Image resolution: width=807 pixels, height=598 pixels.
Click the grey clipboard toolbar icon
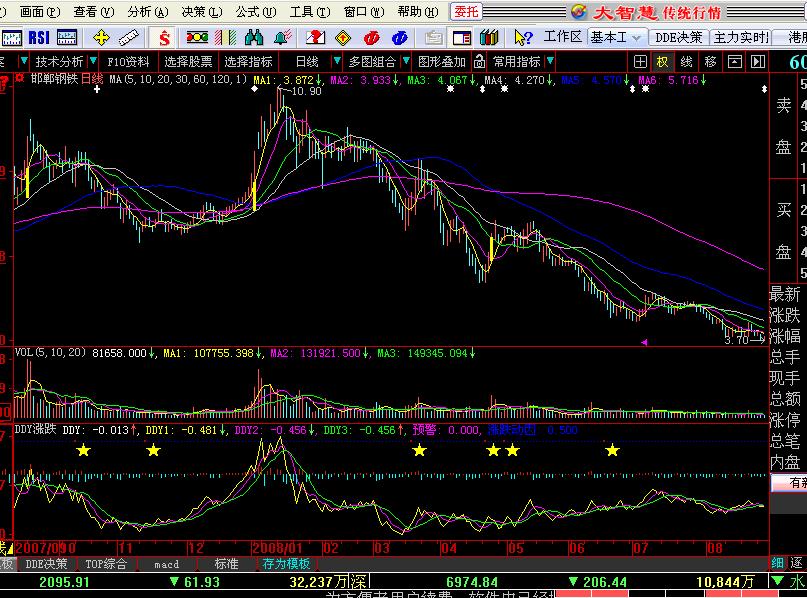pos(433,38)
